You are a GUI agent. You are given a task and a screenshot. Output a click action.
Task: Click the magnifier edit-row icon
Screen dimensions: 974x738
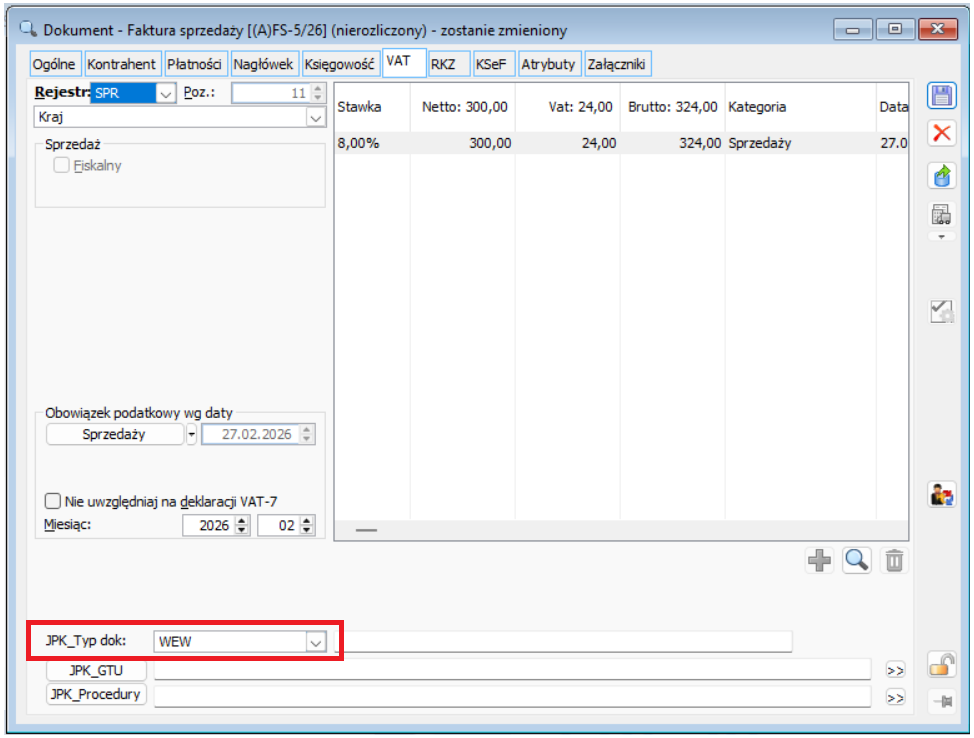[x=856, y=561]
